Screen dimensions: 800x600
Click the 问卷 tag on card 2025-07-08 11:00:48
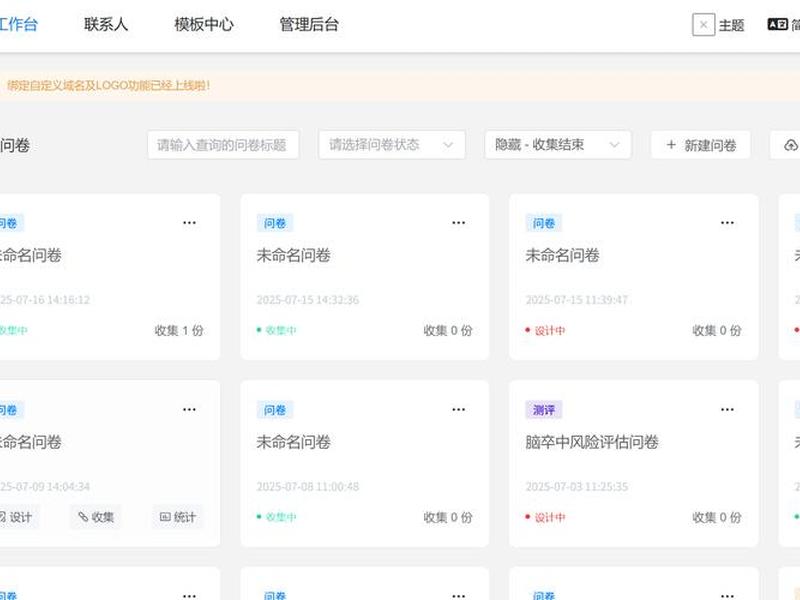point(275,410)
